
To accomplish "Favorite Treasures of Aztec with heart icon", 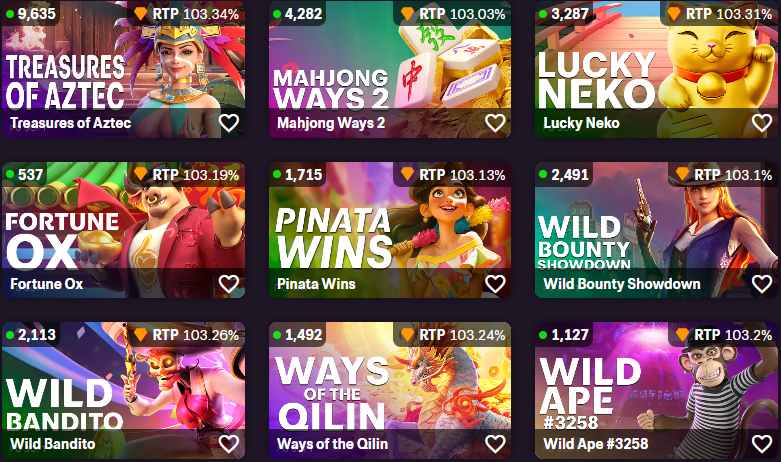I will pos(229,123).
